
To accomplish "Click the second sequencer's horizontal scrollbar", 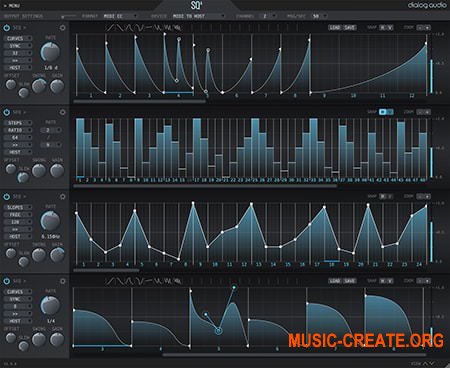I will [205, 186].
